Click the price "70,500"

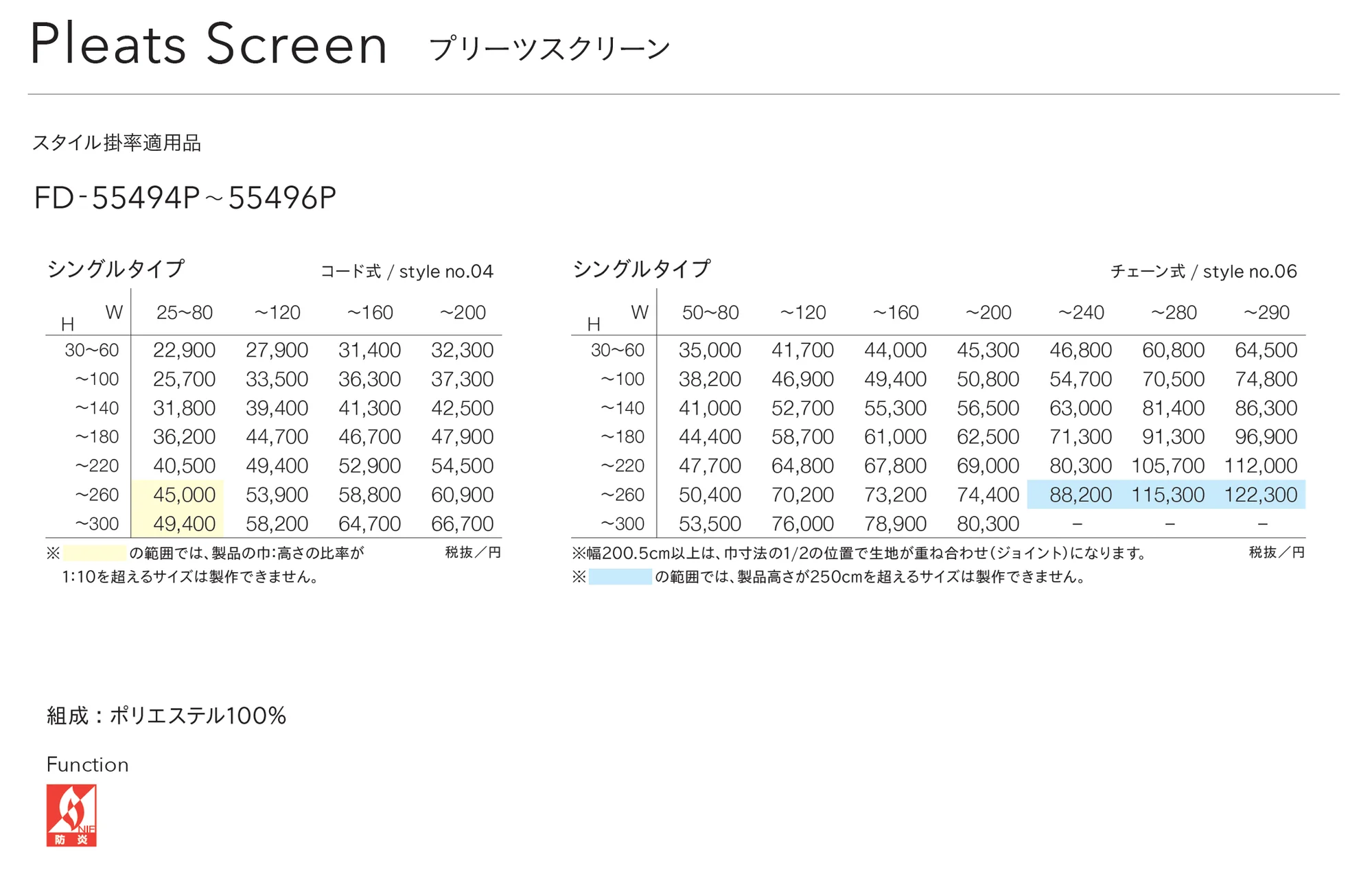[1173, 379]
